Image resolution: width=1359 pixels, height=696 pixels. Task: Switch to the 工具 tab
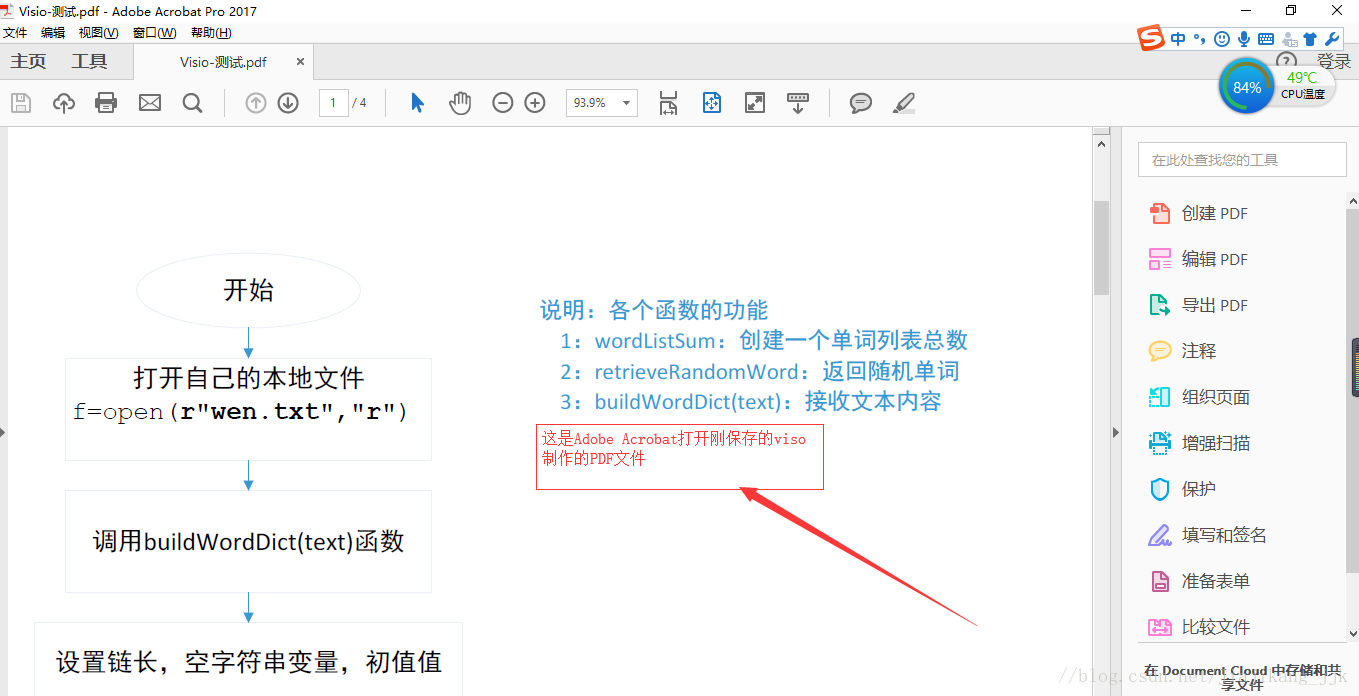point(89,62)
